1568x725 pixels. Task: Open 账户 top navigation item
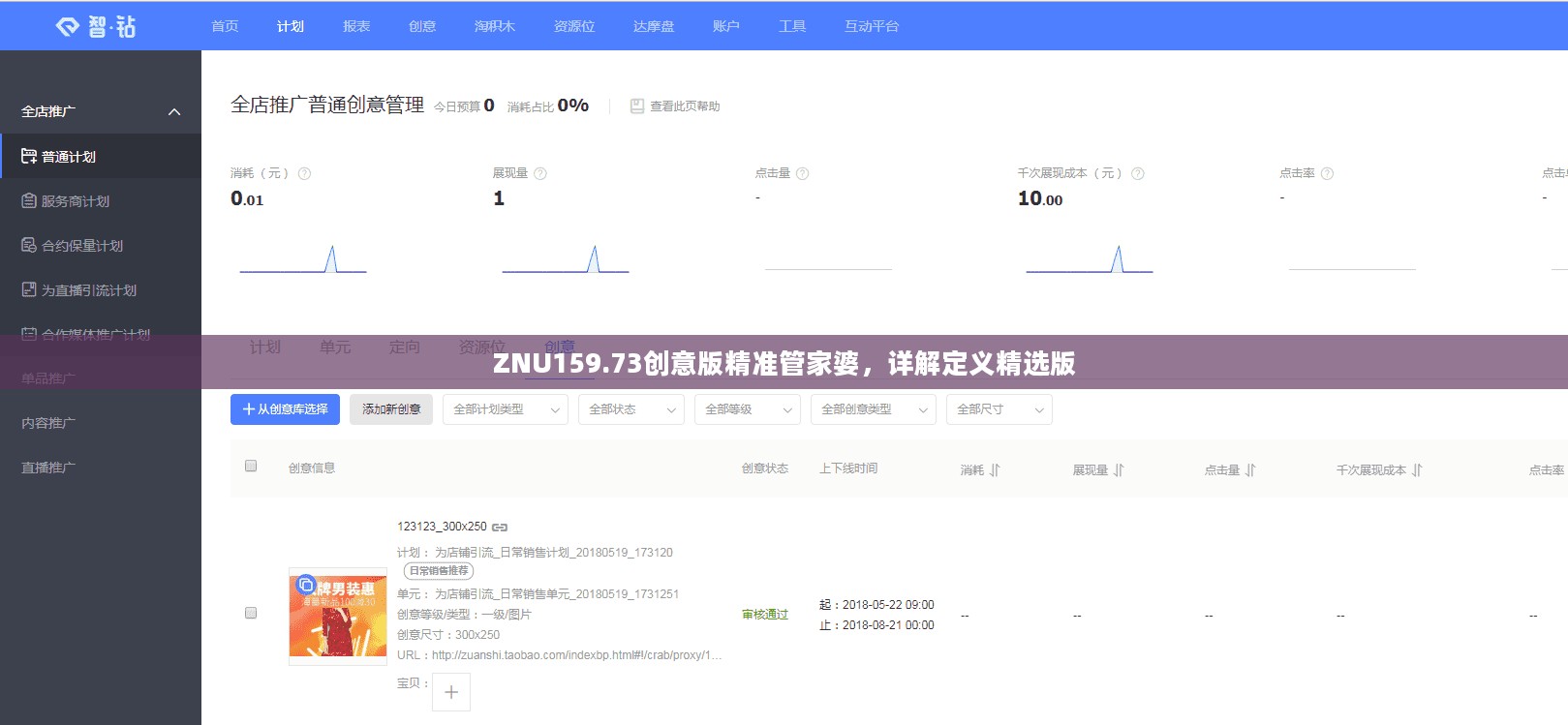coord(726,26)
